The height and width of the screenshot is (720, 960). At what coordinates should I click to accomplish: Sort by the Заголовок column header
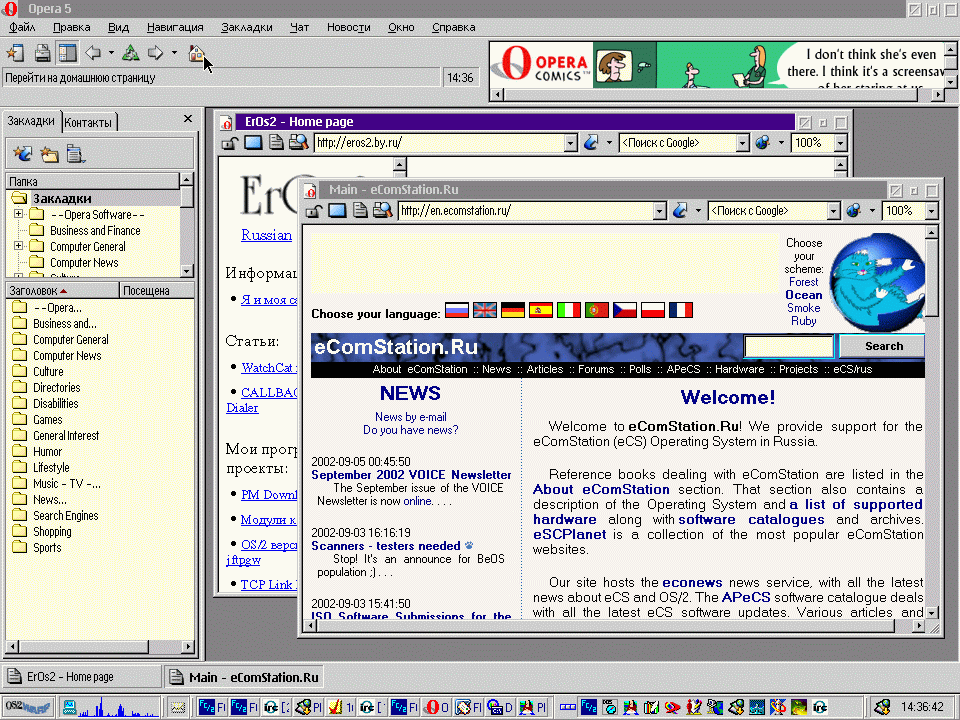[x=62, y=290]
